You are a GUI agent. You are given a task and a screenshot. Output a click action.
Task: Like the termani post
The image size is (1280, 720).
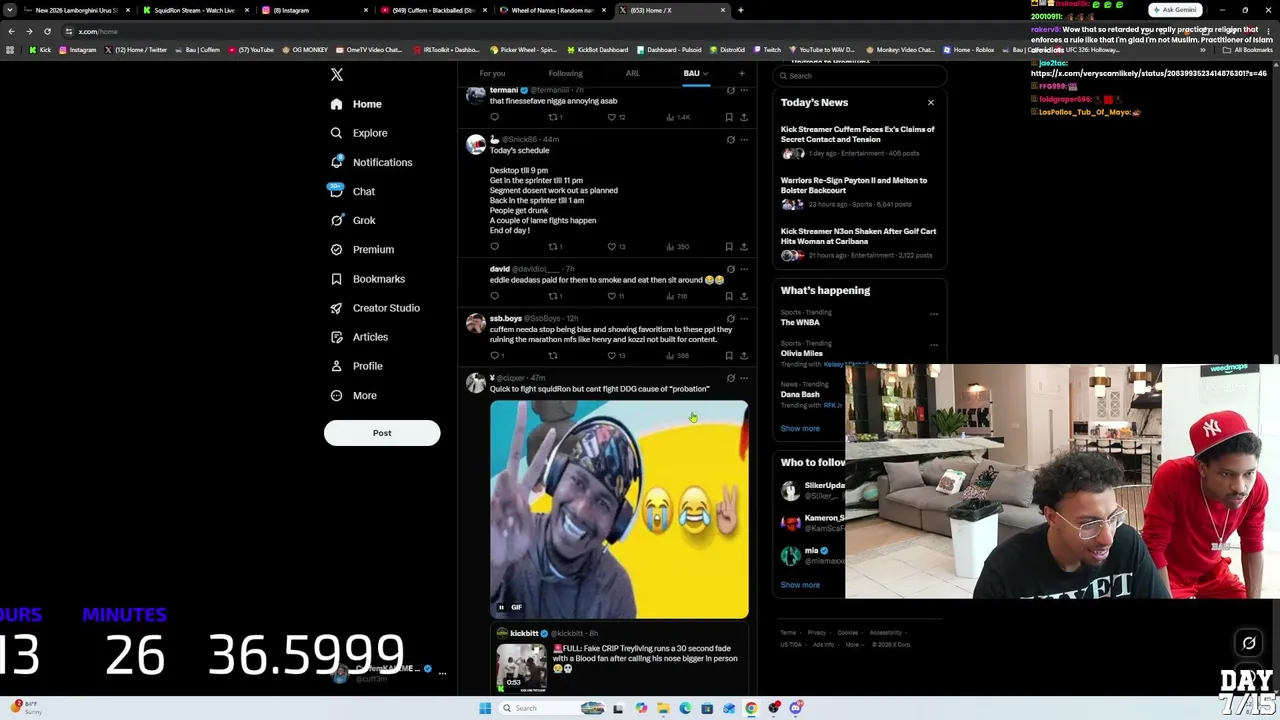pos(612,117)
